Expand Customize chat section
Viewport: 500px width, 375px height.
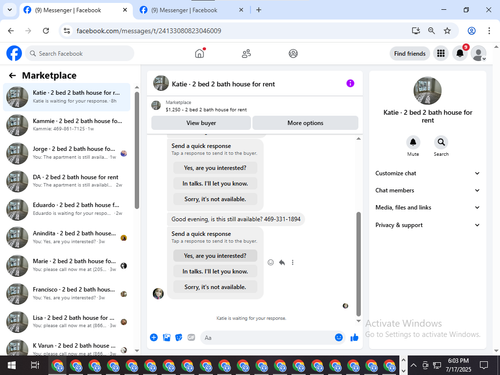pyautogui.click(x=427, y=173)
